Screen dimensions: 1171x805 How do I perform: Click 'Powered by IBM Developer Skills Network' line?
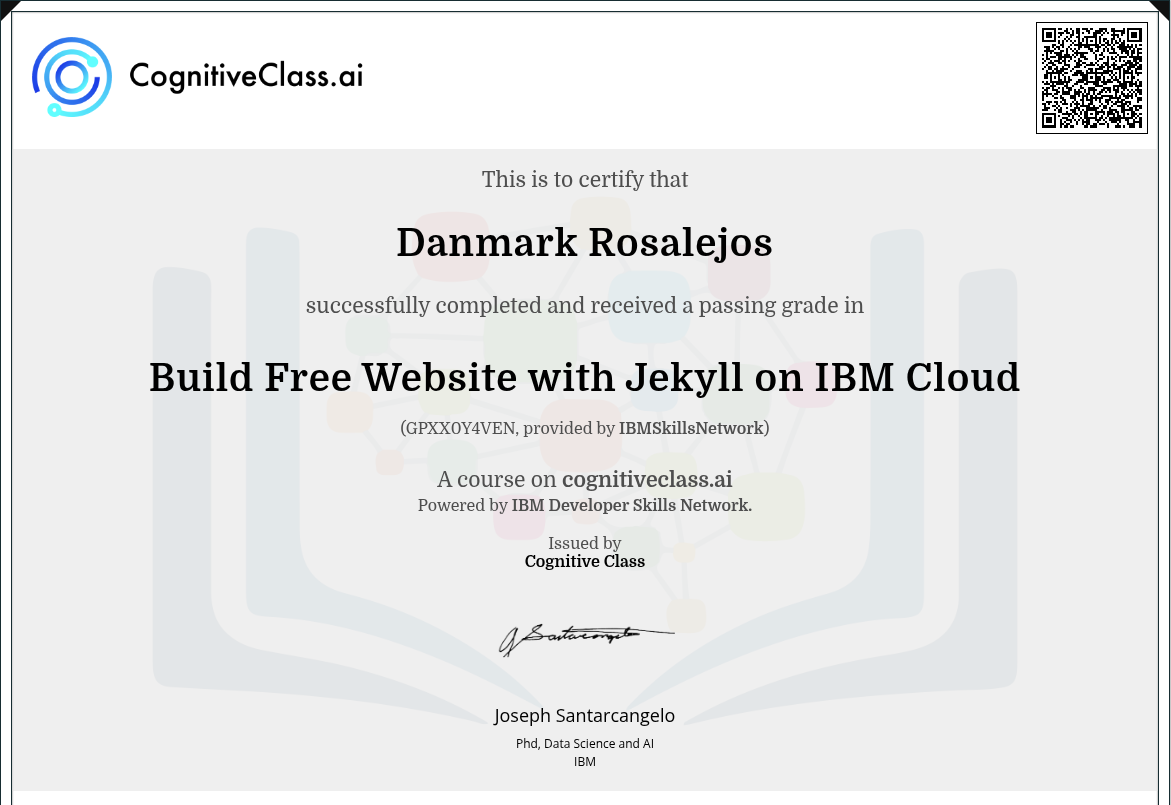(585, 506)
